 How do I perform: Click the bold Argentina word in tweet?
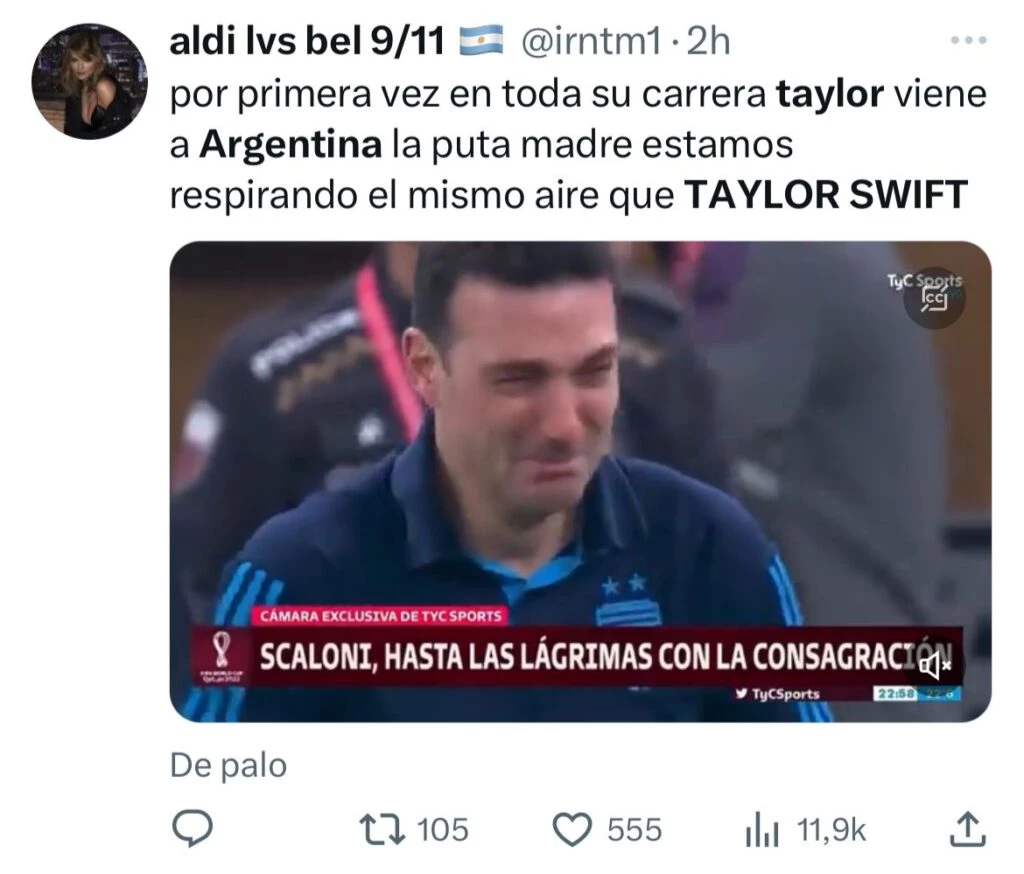pyautogui.click(x=291, y=145)
